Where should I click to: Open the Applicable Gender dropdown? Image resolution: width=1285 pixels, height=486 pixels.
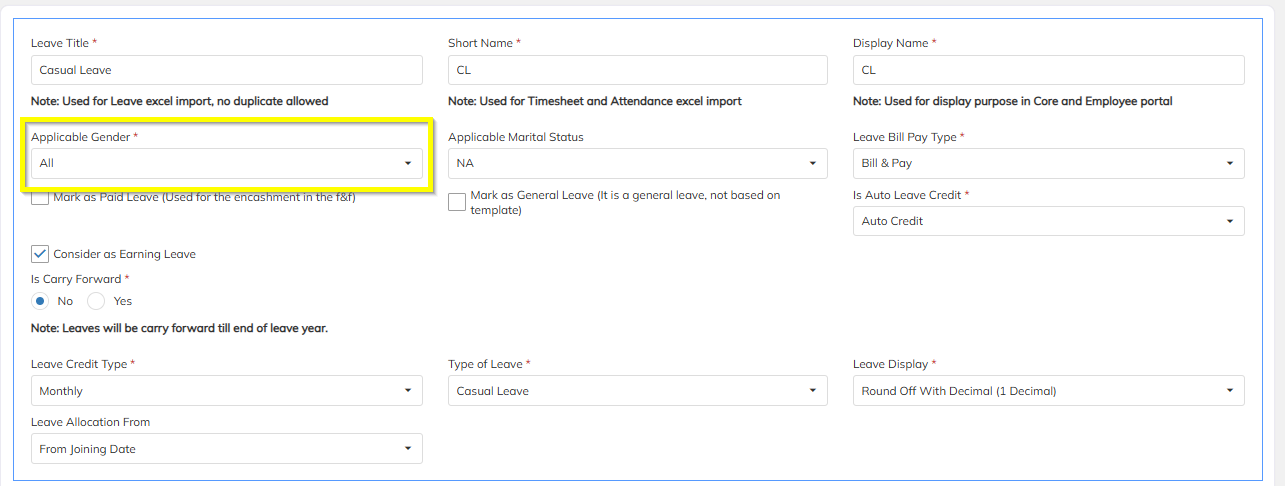coord(226,163)
